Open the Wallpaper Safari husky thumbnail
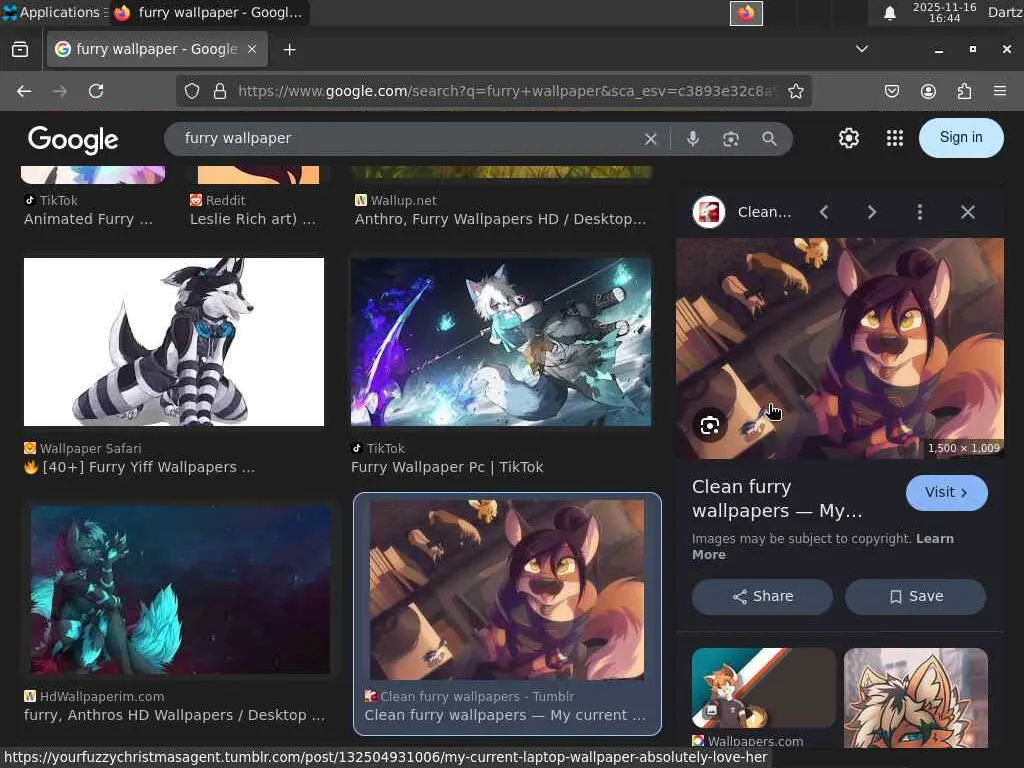1024x768 pixels. tap(174, 342)
